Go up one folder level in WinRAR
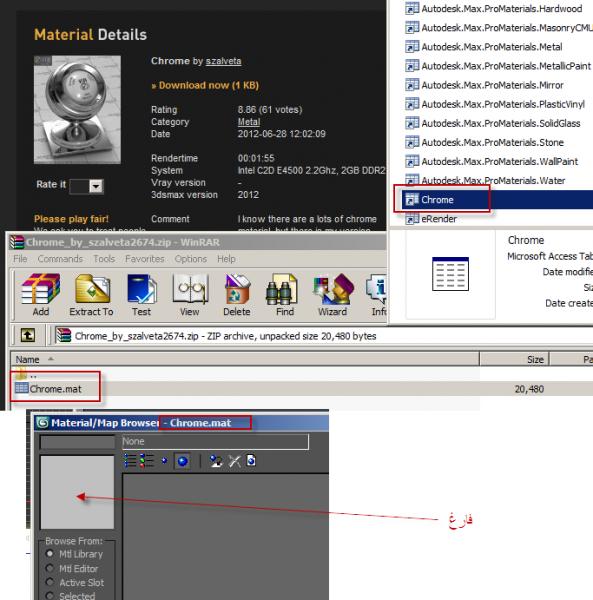The width and height of the screenshot is (593, 600). [28, 336]
